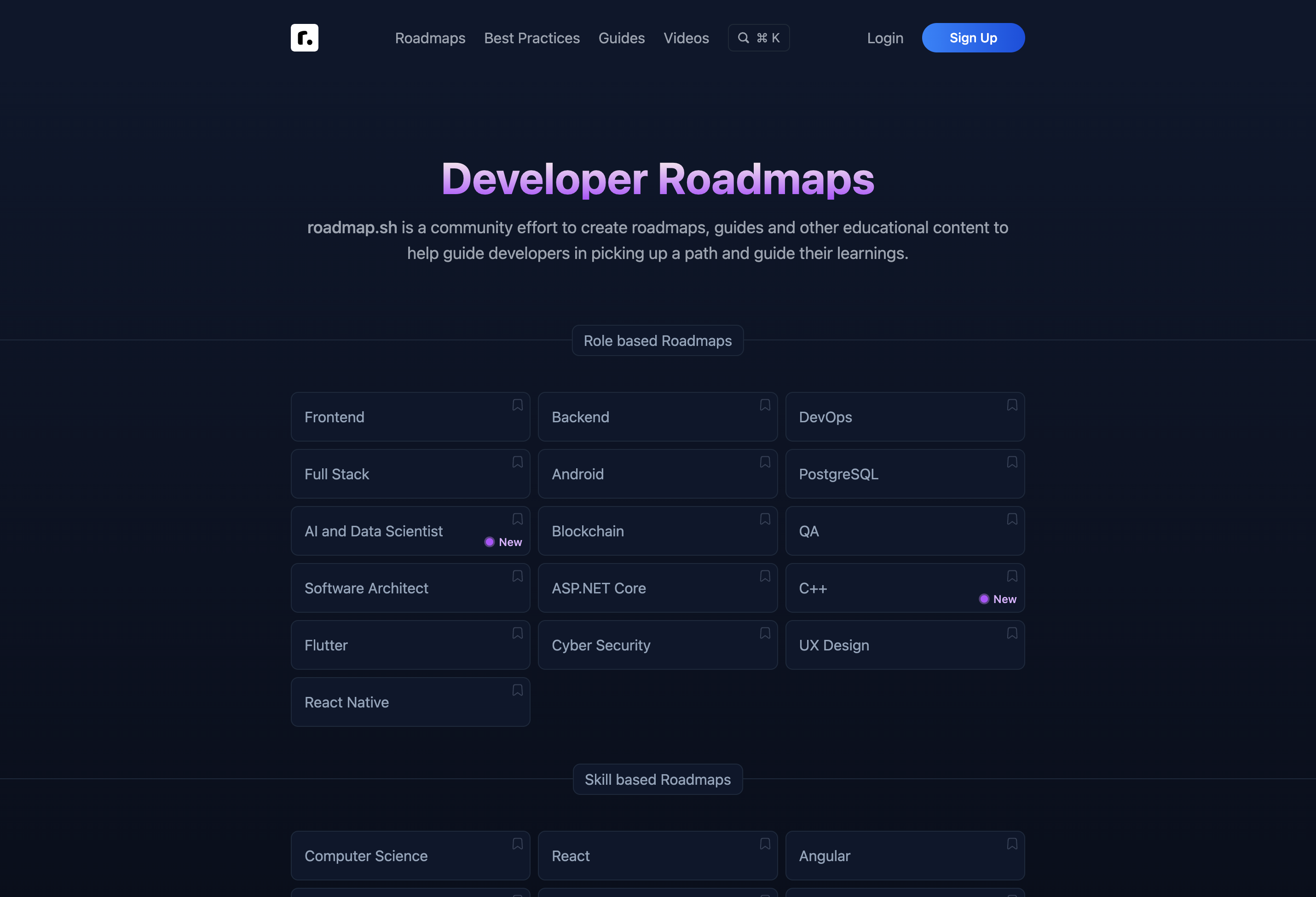Open search with the magnifier icon
Screen dimensions: 1316x897
pyautogui.click(x=743, y=38)
